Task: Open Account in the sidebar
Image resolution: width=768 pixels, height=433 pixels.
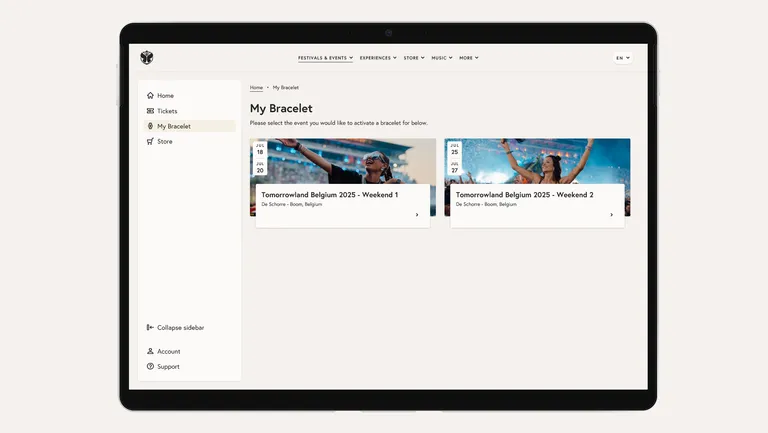Action: (190, 351)
